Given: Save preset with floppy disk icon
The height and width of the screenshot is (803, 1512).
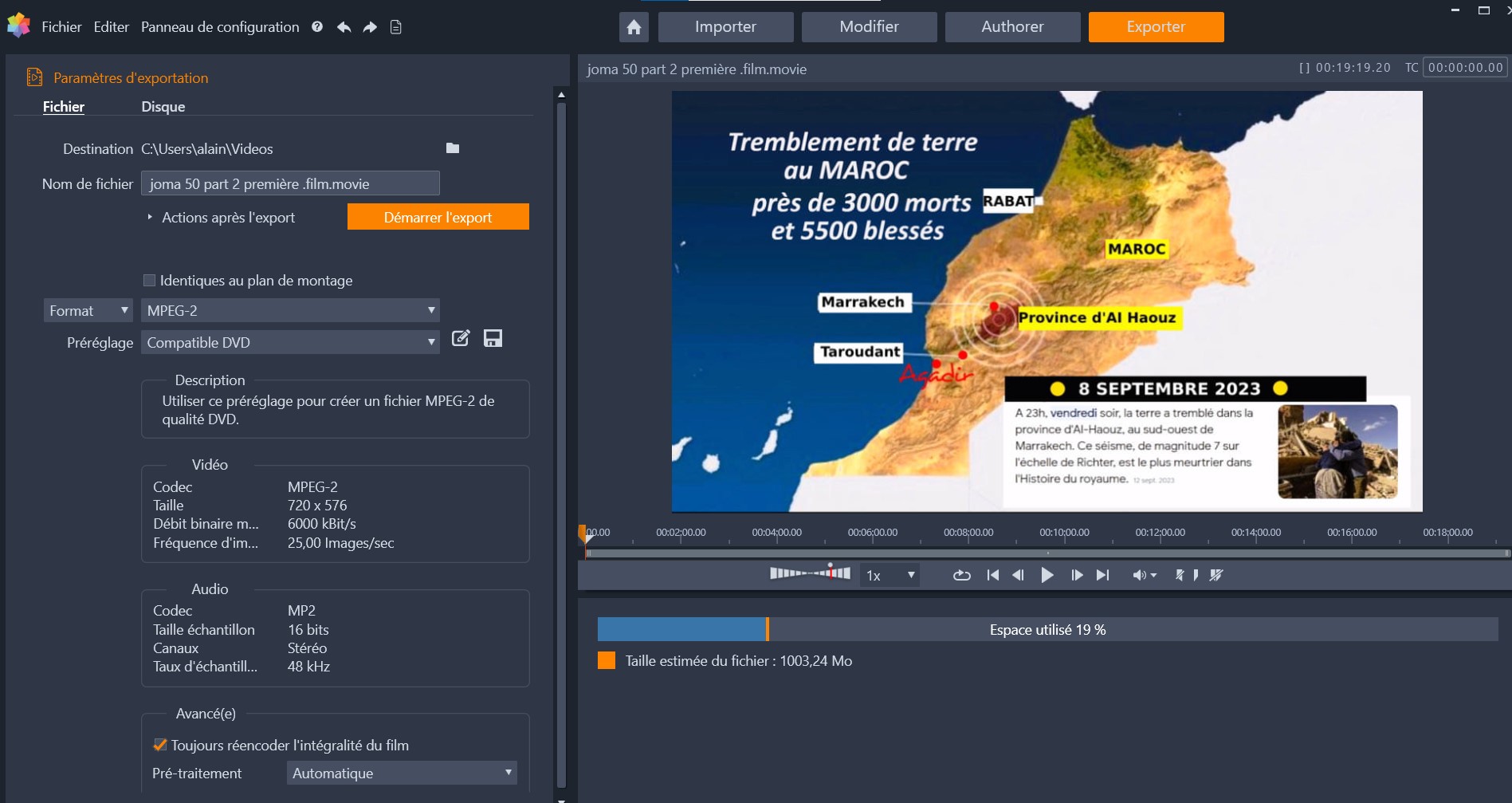Looking at the screenshot, I should (493, 338).
